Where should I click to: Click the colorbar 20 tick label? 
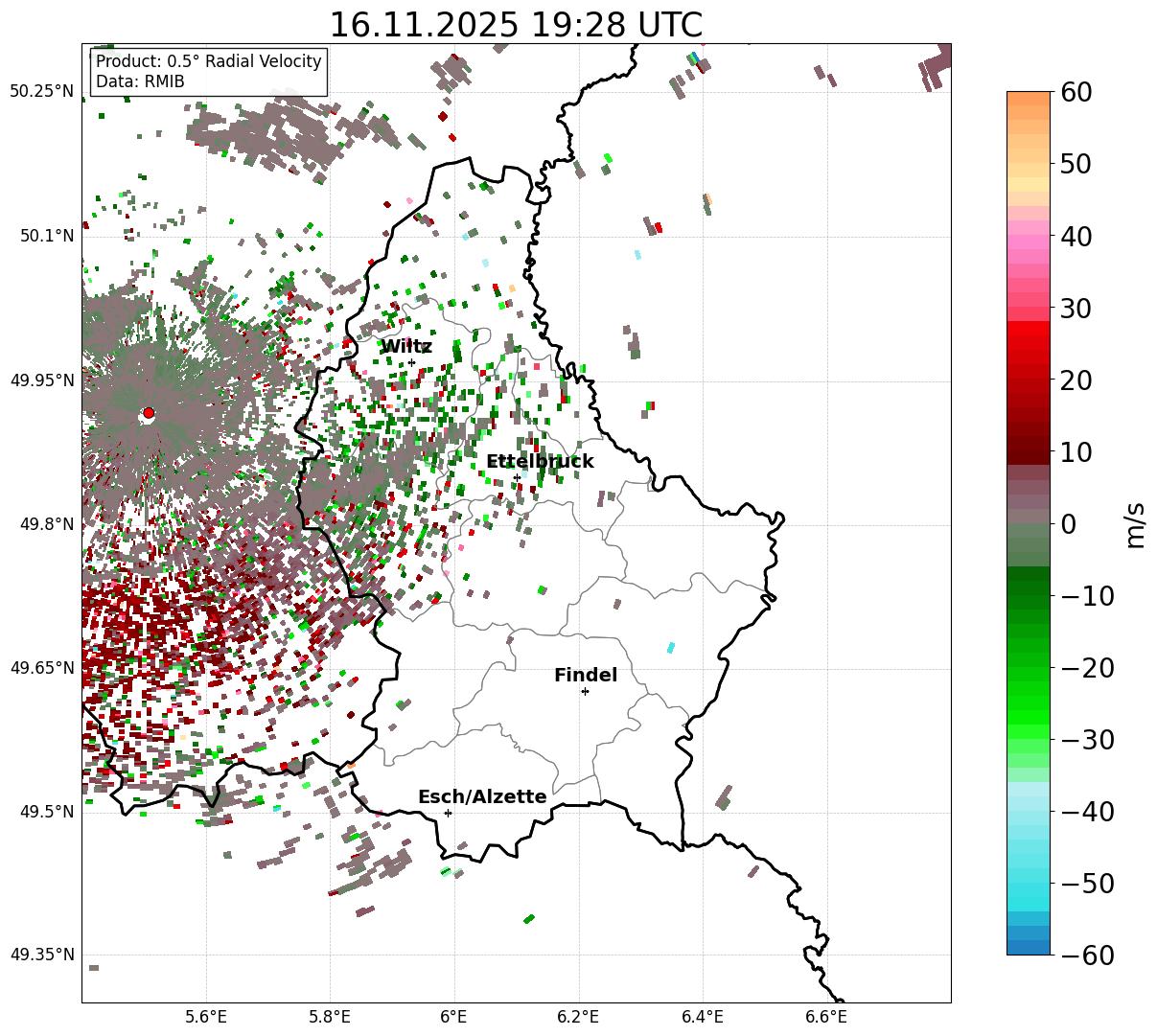coord(1075,380)
